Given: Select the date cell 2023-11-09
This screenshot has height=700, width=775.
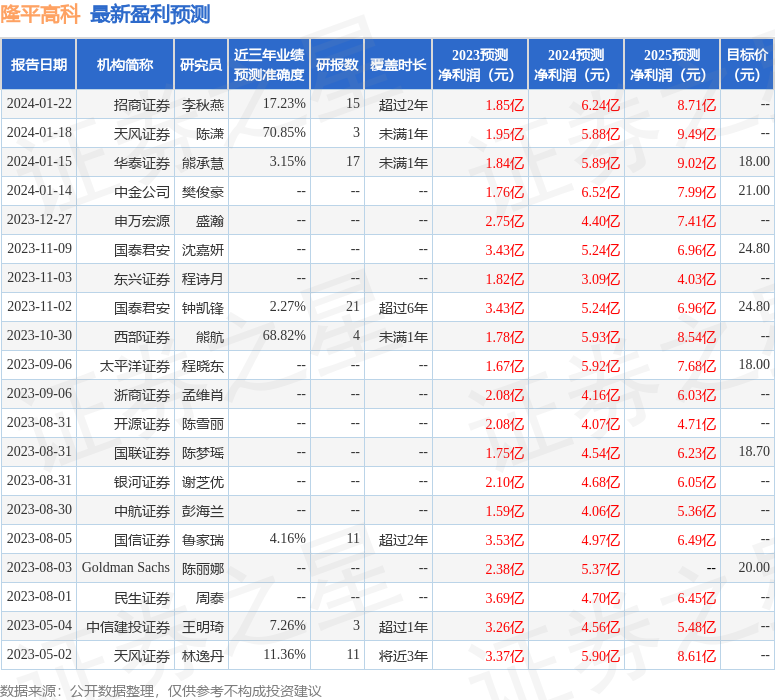Looking at the screenshot, I should click(39, 249).
